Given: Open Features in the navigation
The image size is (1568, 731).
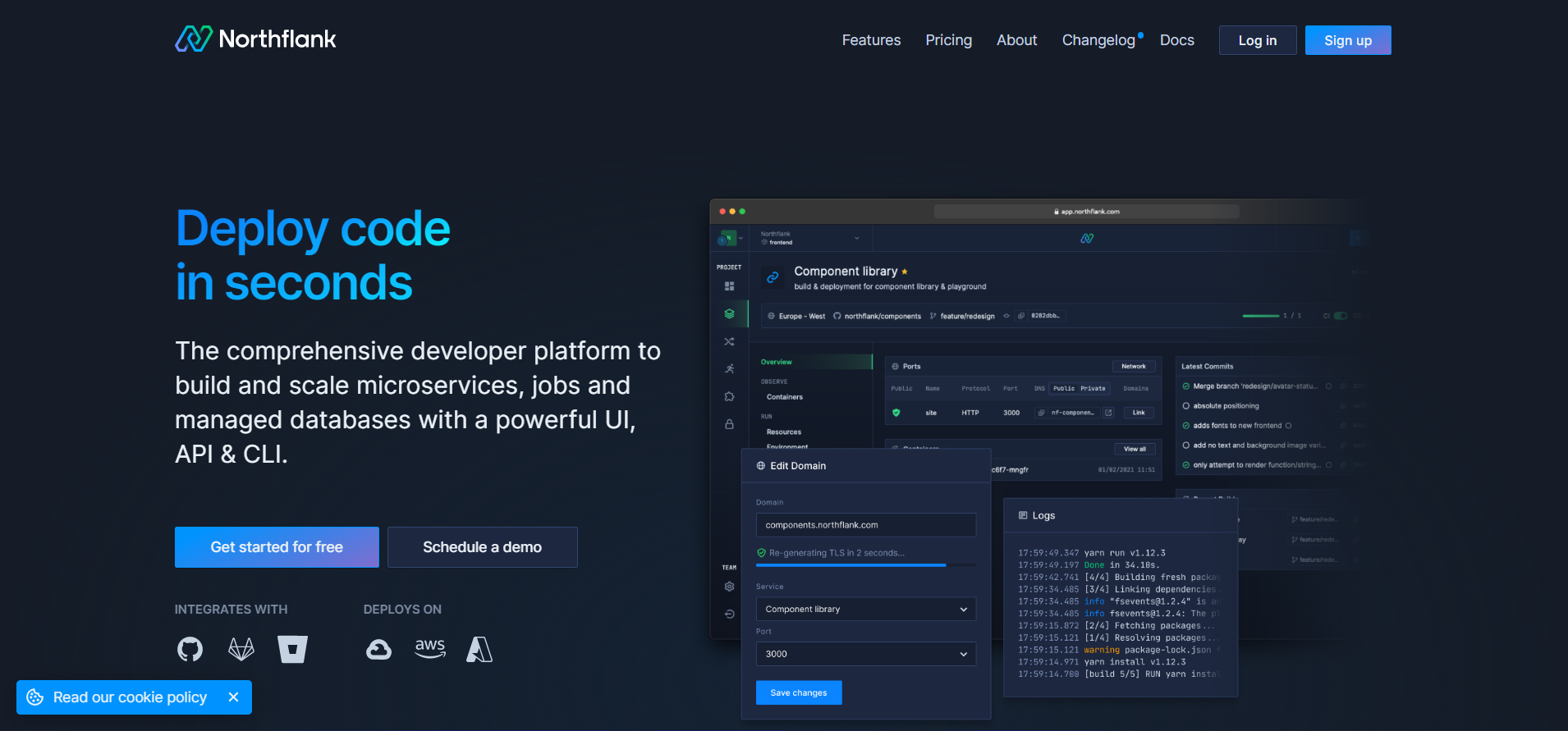Looking at the screenshot, I should 871,40.
